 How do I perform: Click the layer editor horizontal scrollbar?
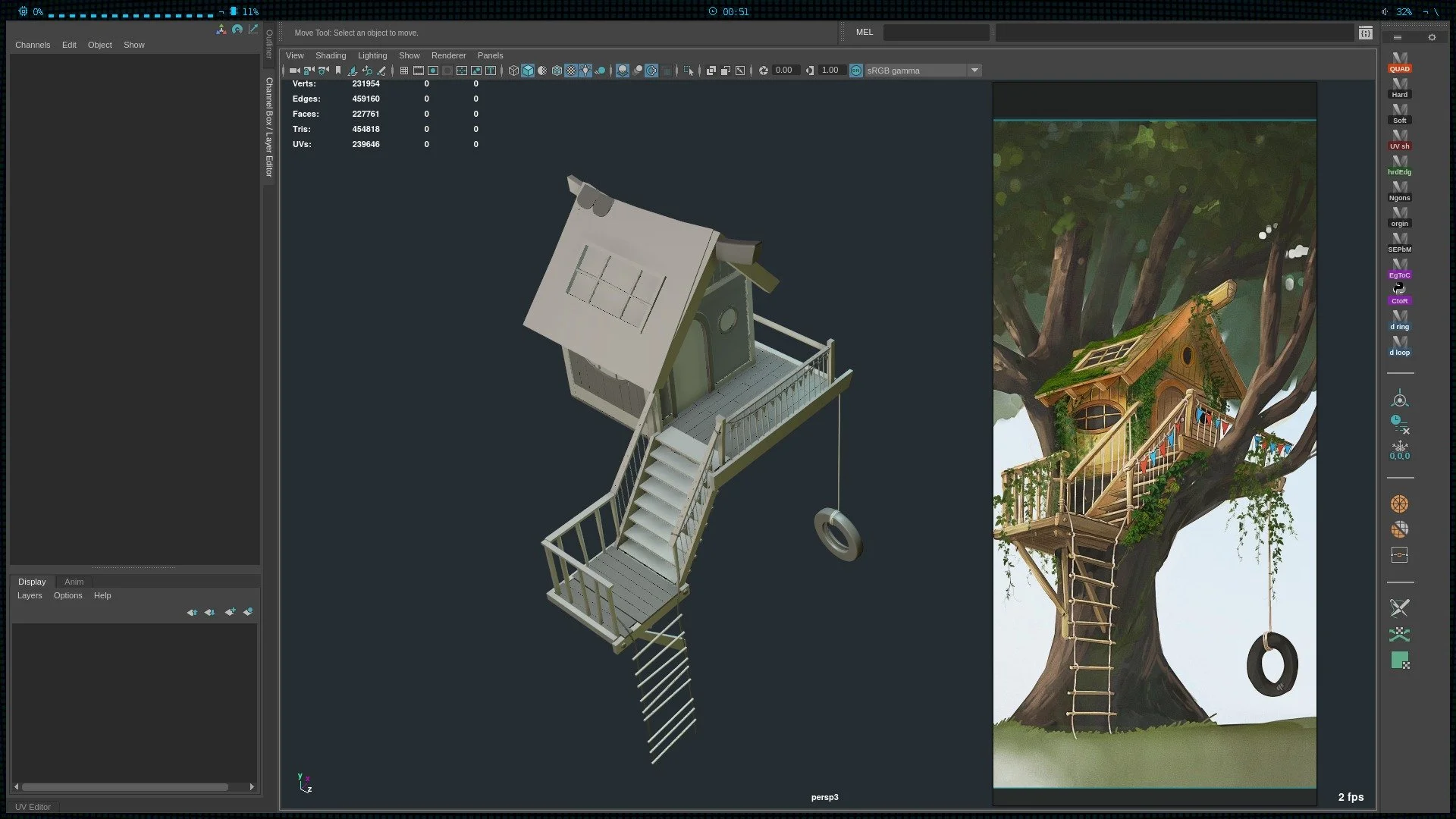125,786
